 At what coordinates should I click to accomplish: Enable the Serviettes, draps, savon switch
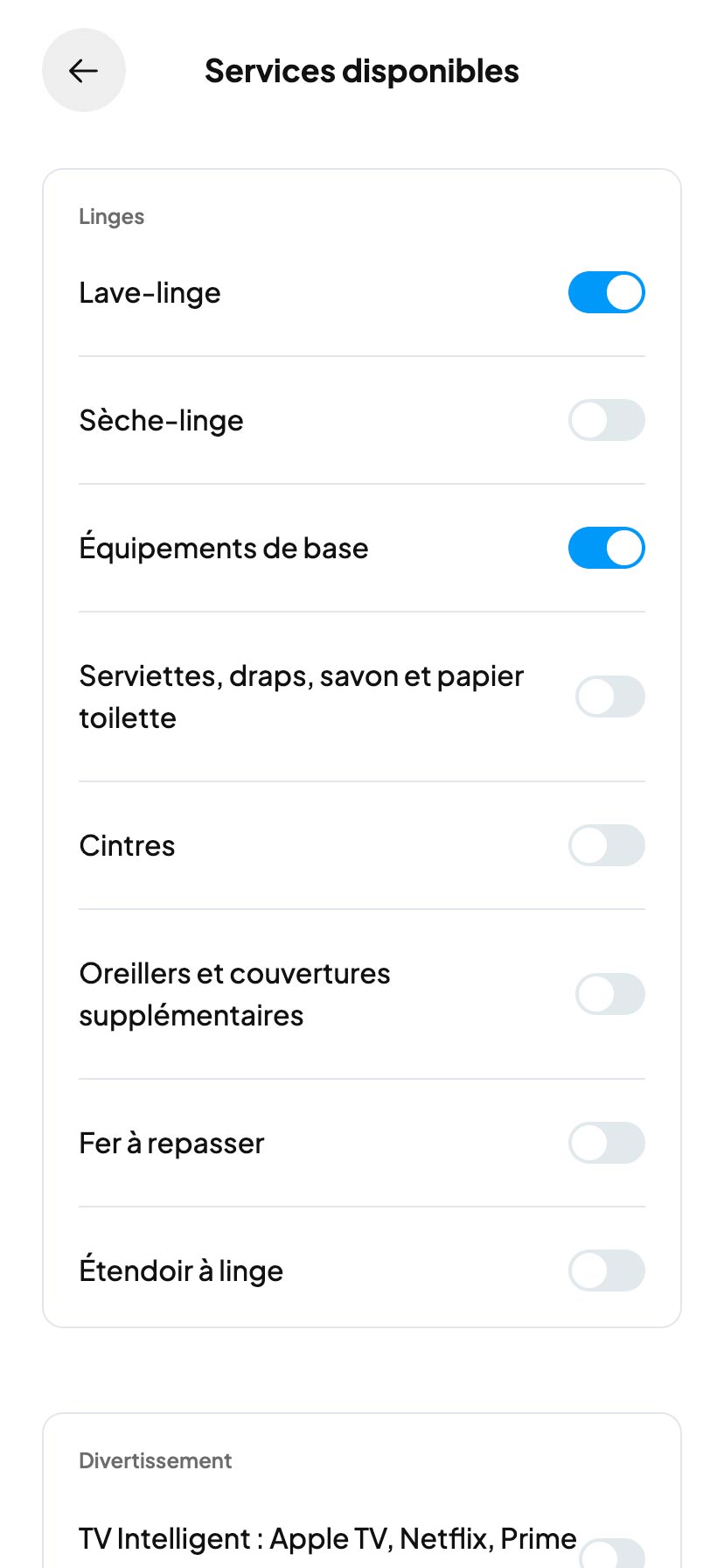[609, 696]
